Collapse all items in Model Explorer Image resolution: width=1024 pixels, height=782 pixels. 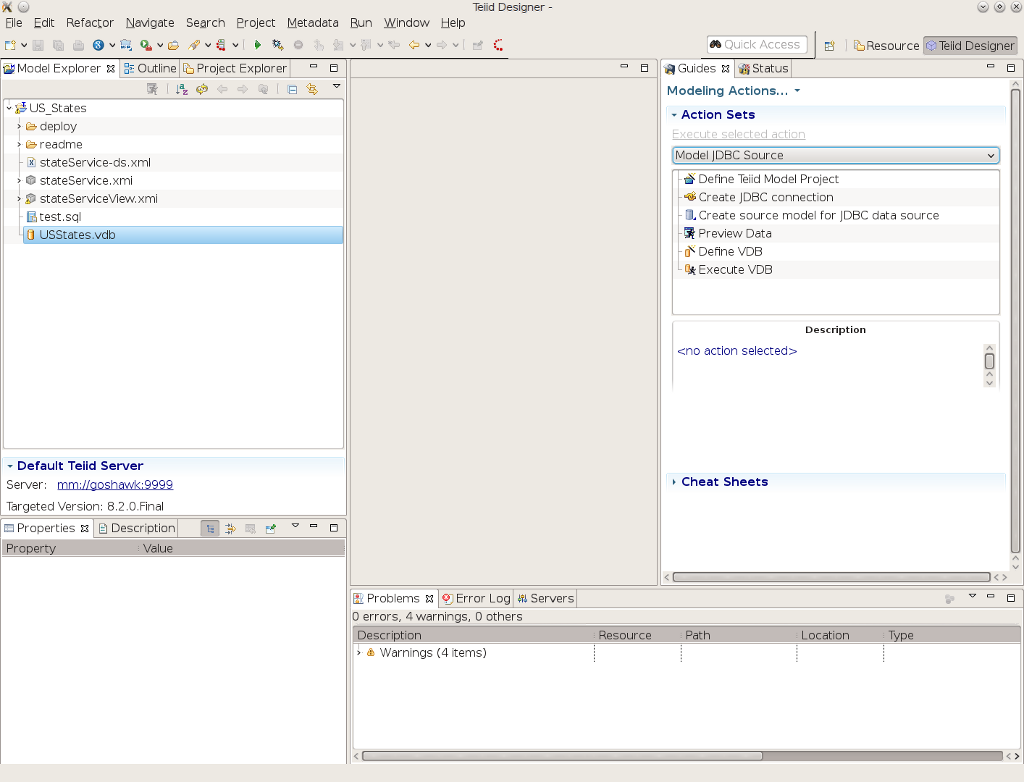[292, 89]
